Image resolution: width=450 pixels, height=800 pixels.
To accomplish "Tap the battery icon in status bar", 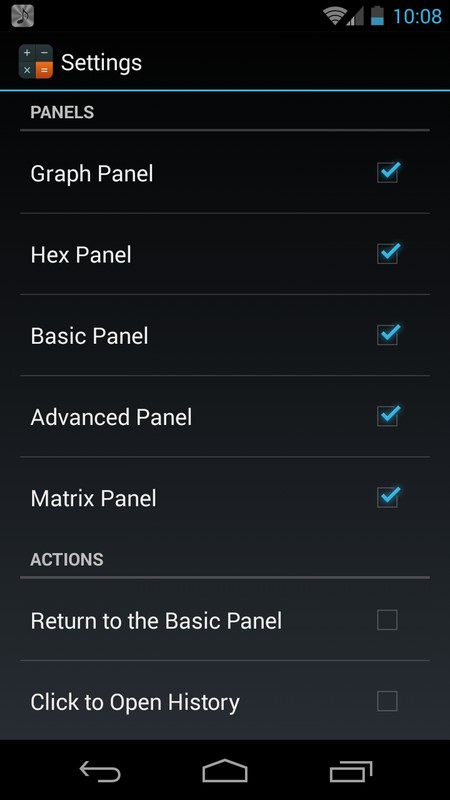I will point(377,15).
